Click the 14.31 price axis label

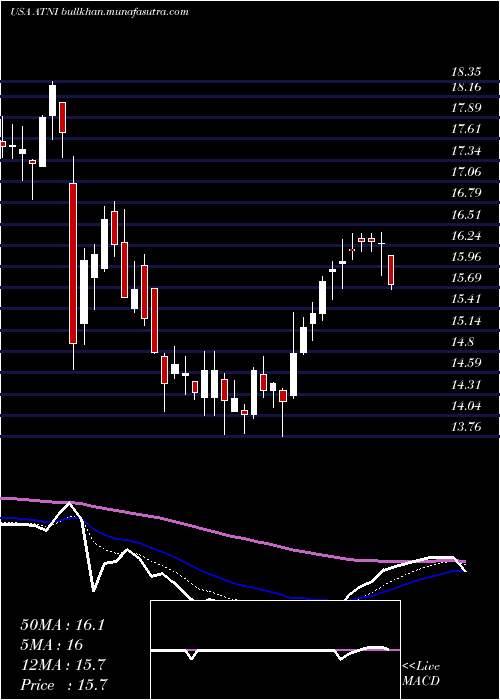[466, 384]
